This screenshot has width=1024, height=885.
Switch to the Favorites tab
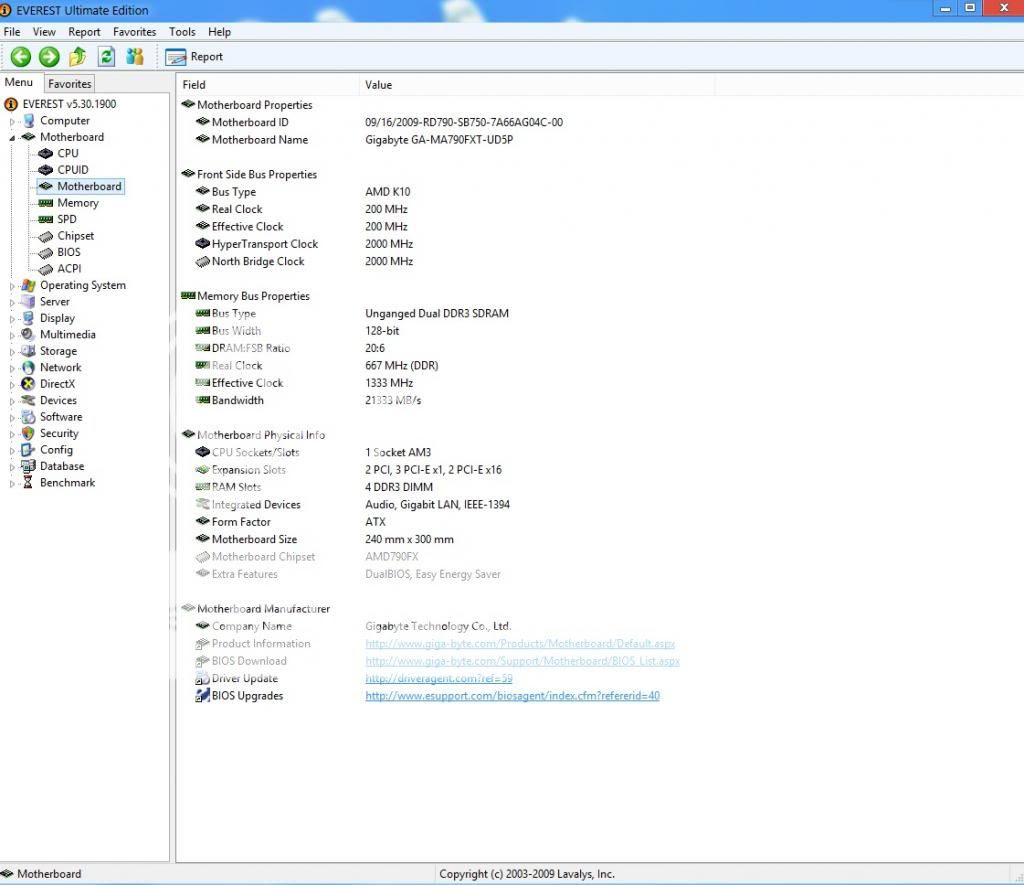69,84
